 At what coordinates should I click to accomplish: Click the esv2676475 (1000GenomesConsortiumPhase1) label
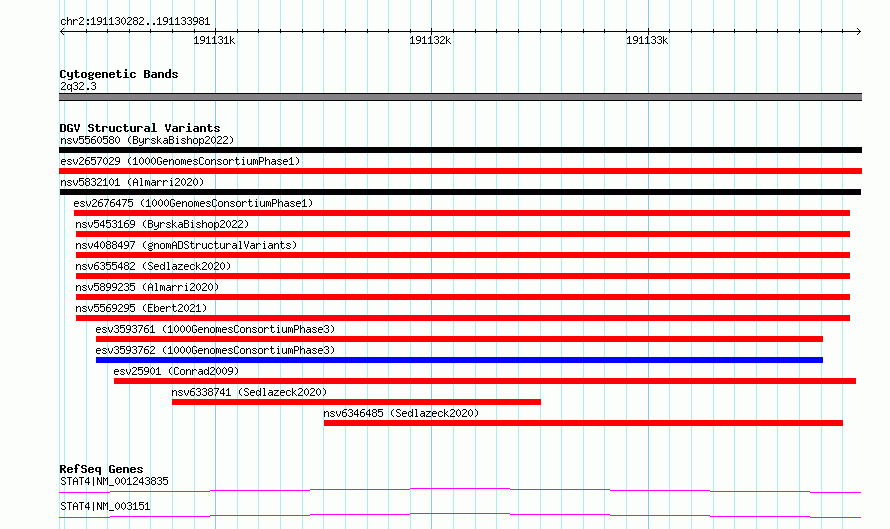point(193,203)
